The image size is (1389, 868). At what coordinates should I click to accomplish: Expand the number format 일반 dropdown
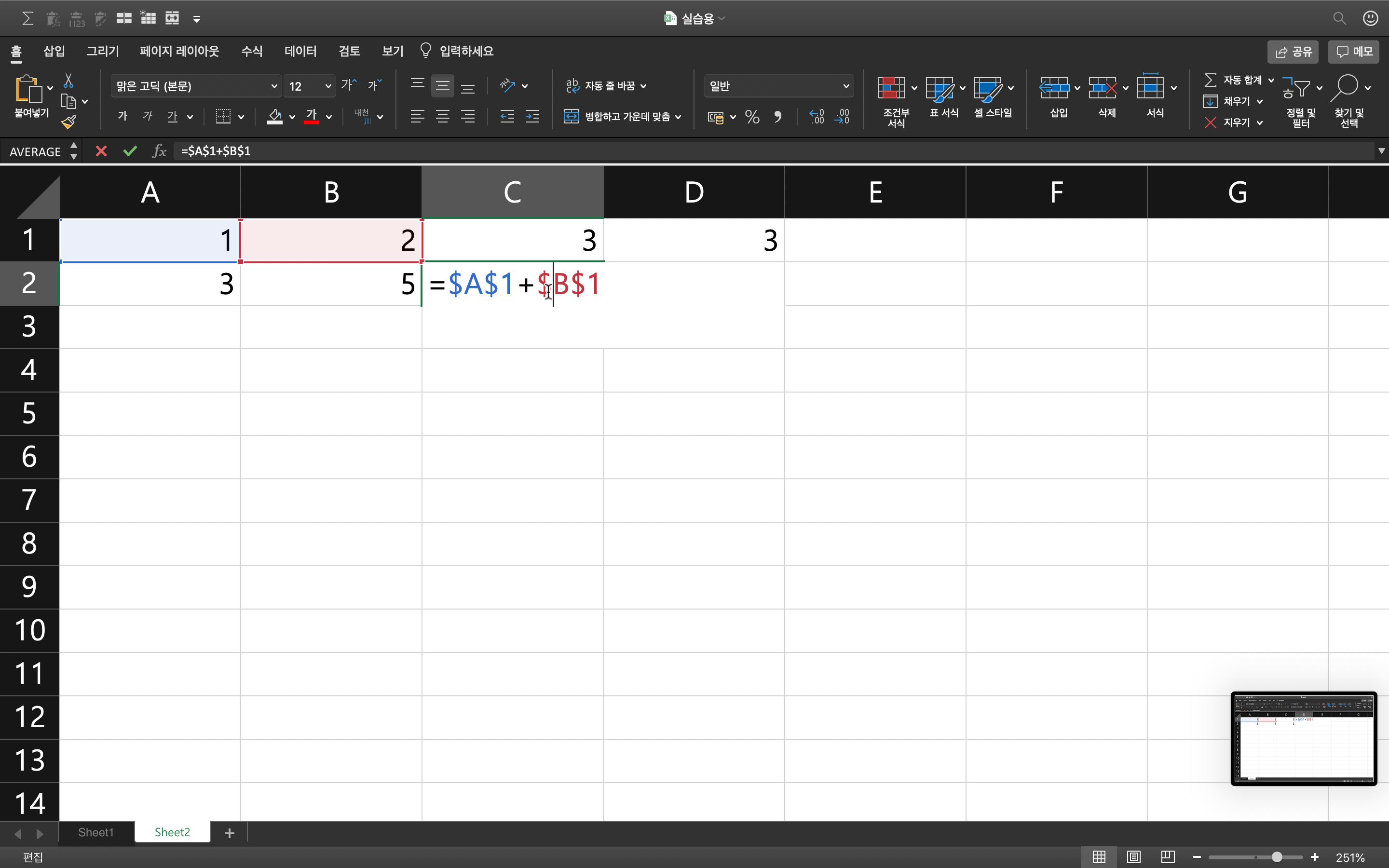click(x=845, y=86)
